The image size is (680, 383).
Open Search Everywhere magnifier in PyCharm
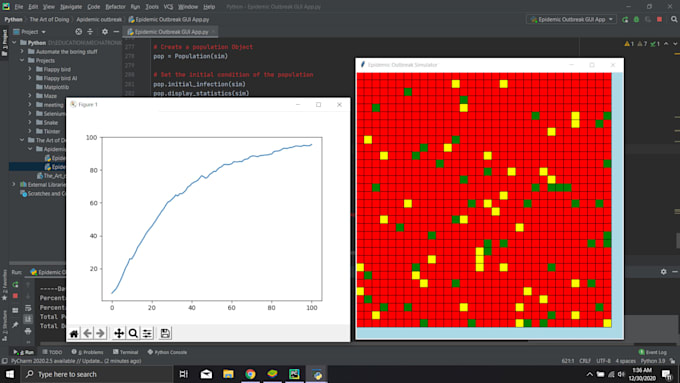[674, 20]
